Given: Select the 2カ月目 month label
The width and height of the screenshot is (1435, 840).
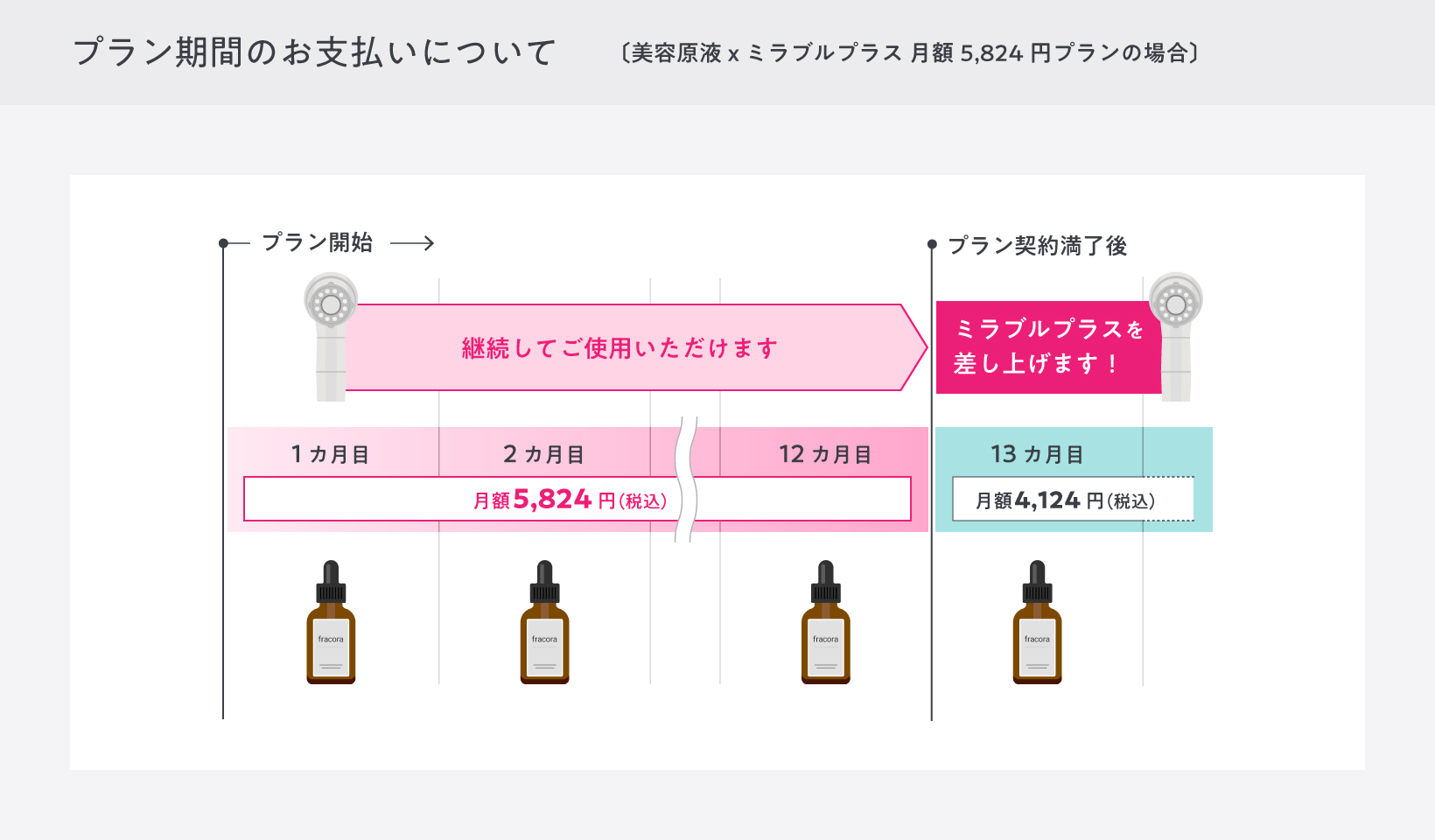Looking at the screenshot, I should [543, 454].
